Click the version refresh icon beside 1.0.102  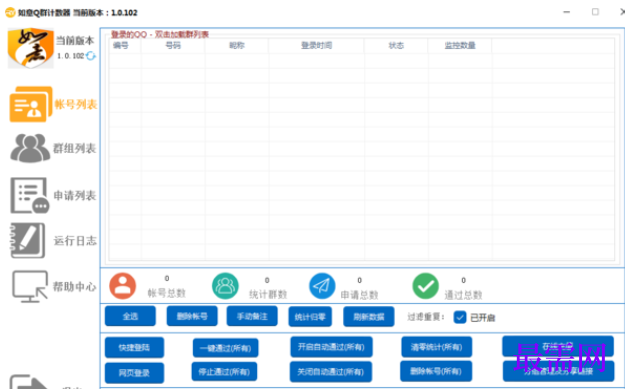[x=90, y=56]
